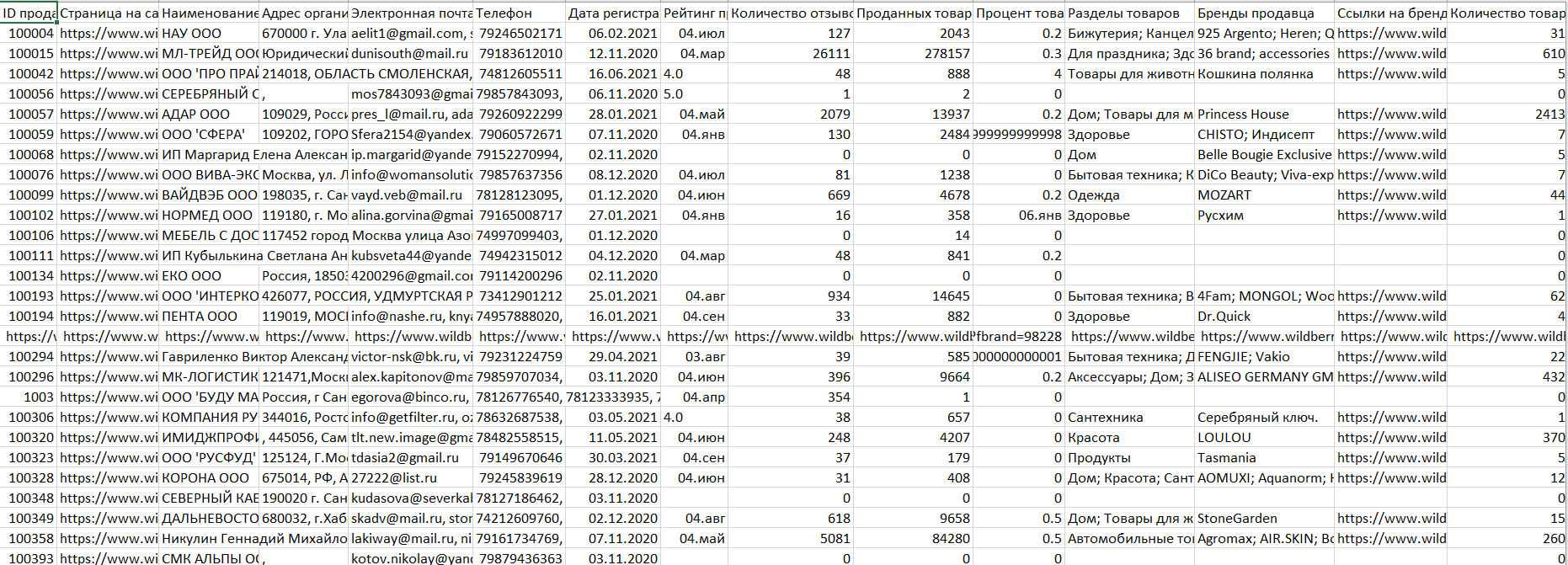The image size is (1568, 565).
Task: Click phone cell 79183612010
Action: click(x=520, y=53)
